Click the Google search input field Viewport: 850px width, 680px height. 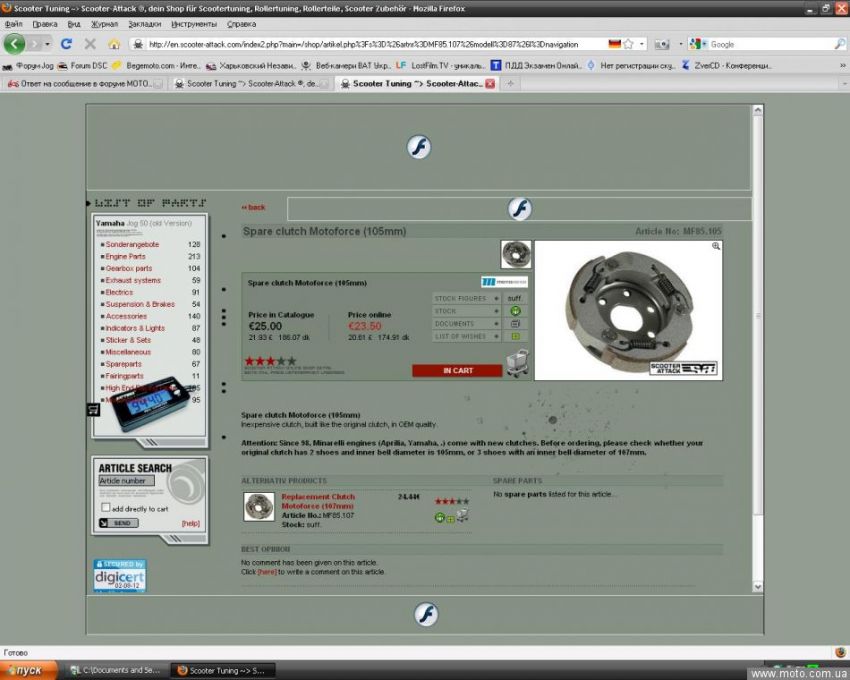(770, 44)
